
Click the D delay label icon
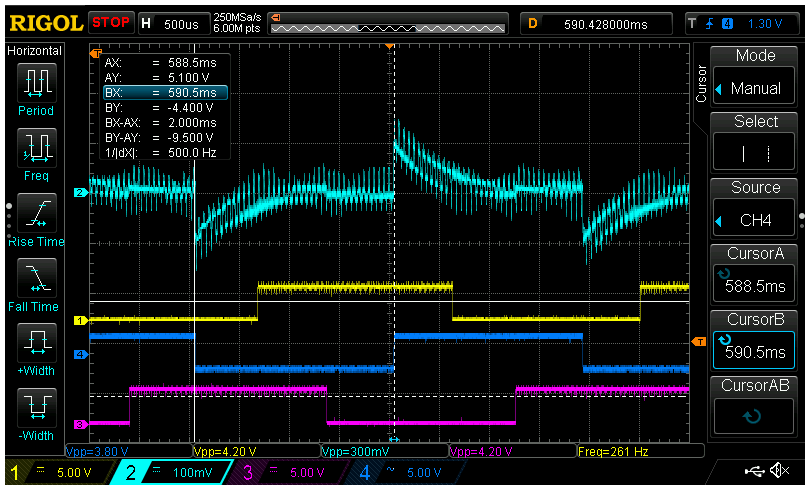point(533,23)
